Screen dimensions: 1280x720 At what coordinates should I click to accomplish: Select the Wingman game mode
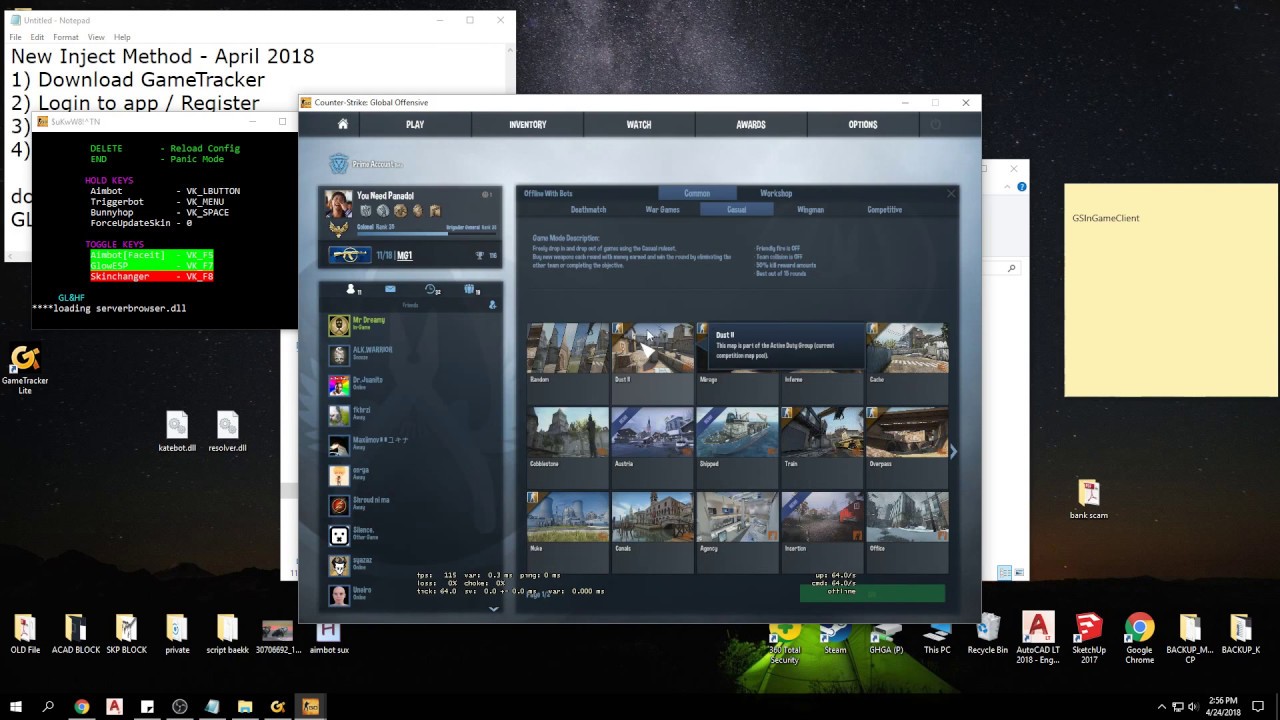(x=810, y=210)
